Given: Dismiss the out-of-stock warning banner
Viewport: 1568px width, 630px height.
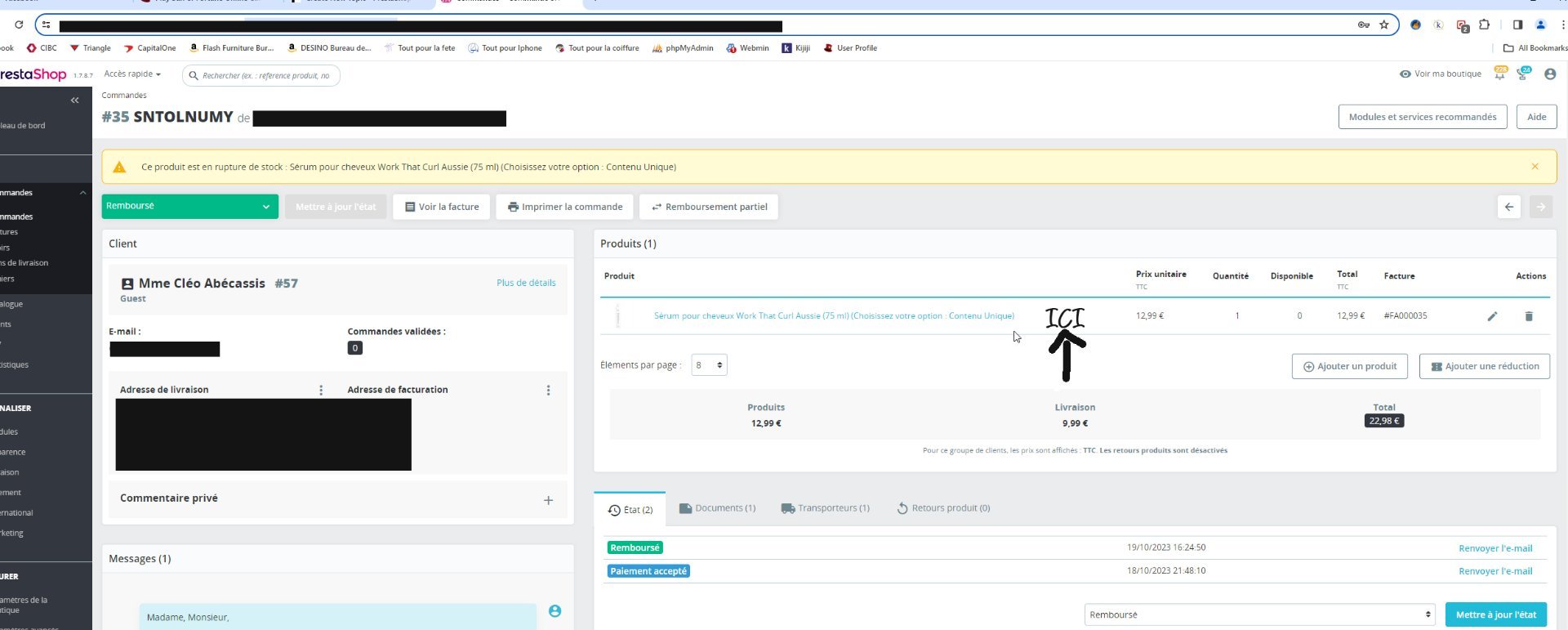Looking at the screenshot, I should [1535, 167].
